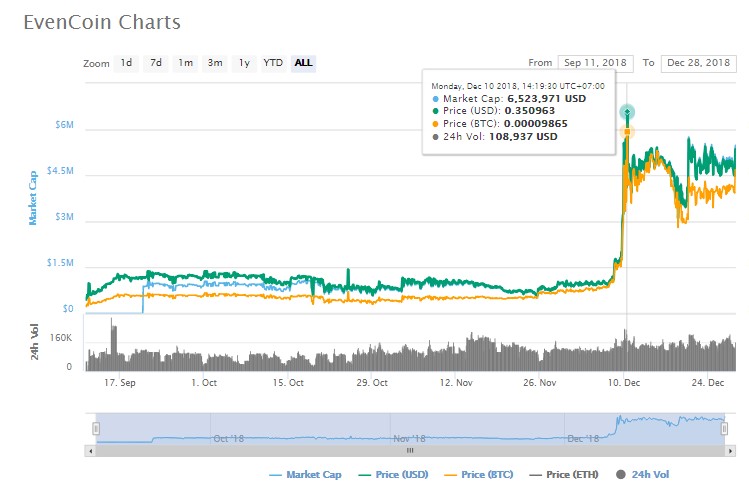This screenshot has width=749, height=496.
Task: Click the 24. Dec date label
Action: (x=708, y=383)
